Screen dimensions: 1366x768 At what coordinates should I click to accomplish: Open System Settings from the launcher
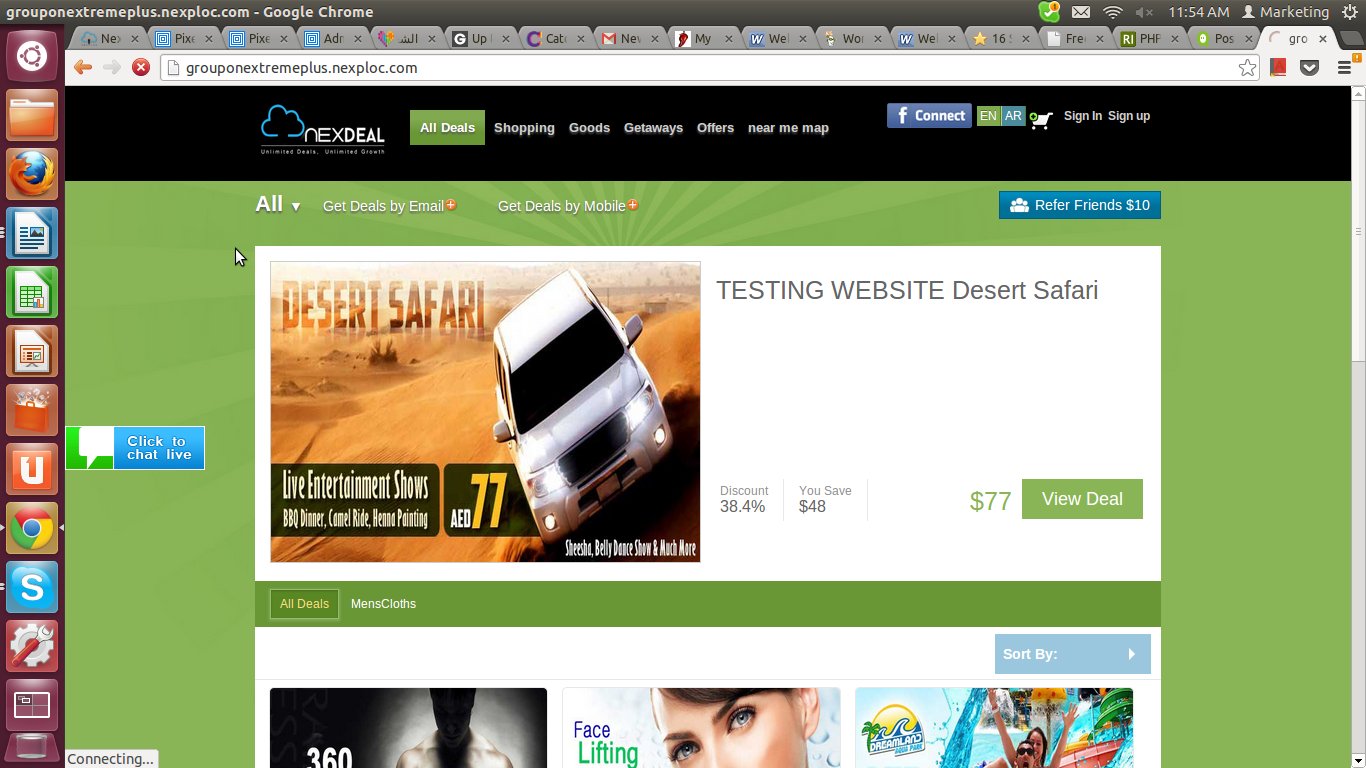[32, 646]
